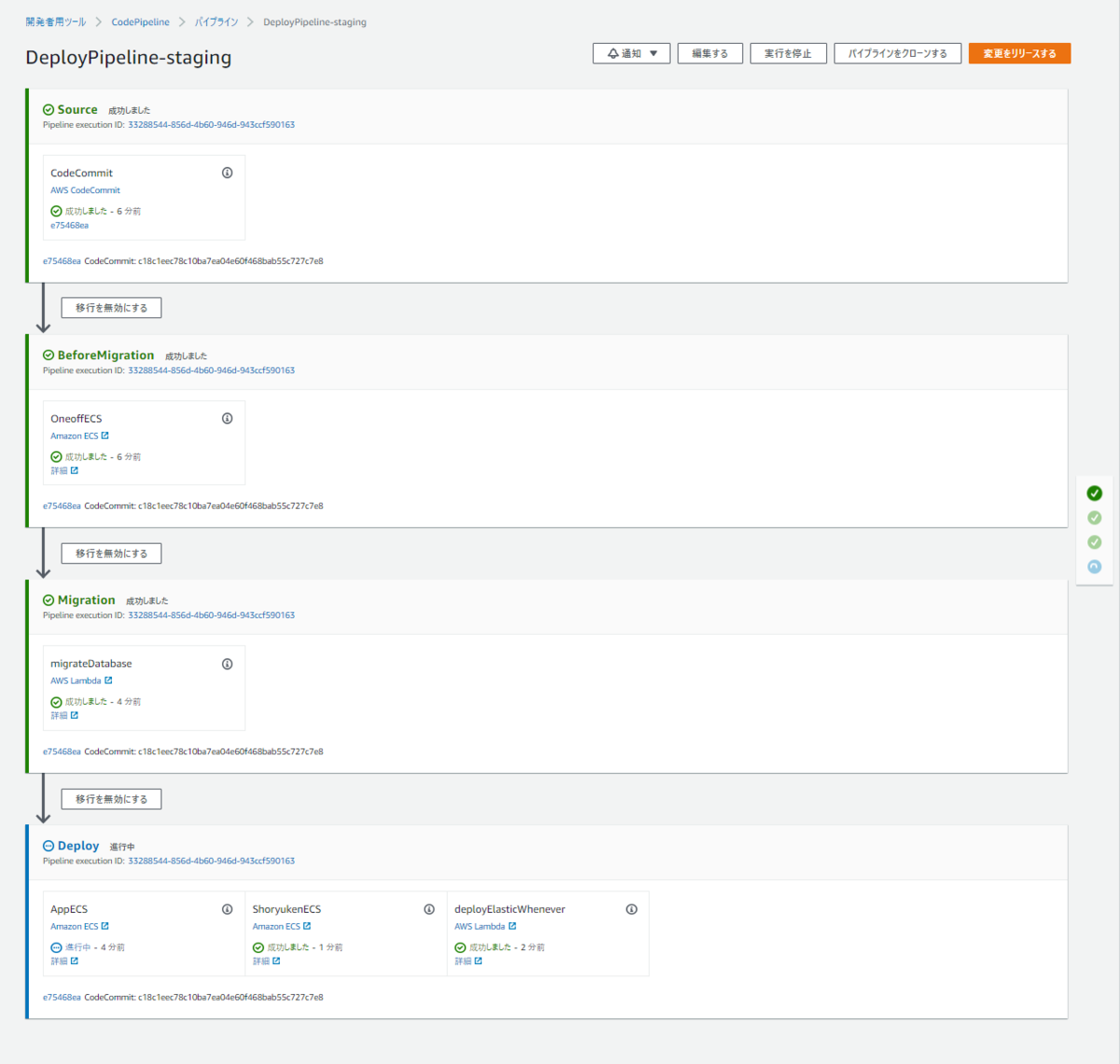Open e75468ea revision link below BeforeMigration card
This screenshot has width=1120, height=1064.
[x=62, y=506]
